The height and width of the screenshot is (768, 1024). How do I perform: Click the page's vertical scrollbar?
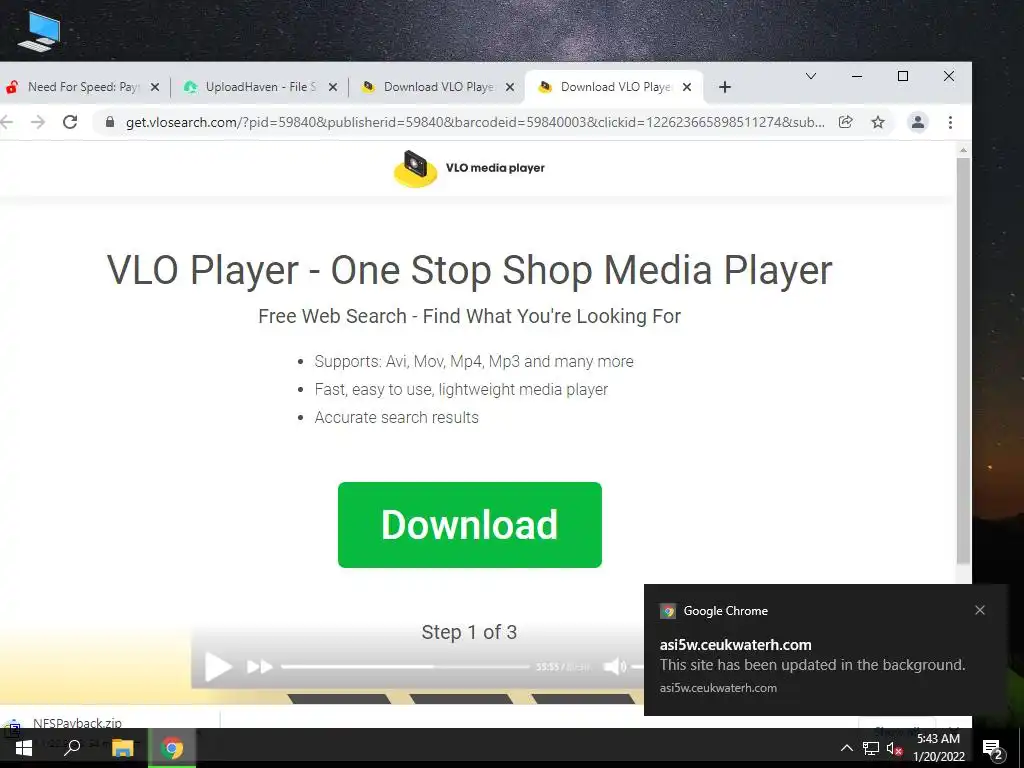pyautogui.click(x=963, y=359)
